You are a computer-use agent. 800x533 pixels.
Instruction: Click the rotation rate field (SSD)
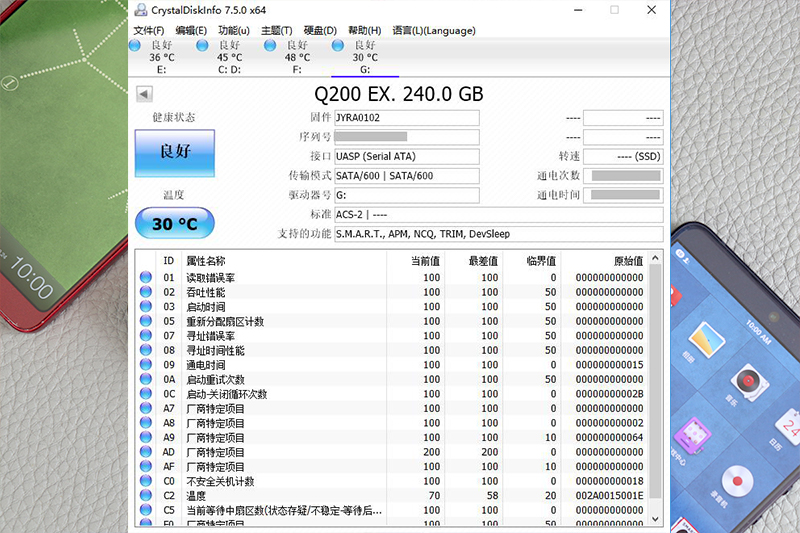[x=623, y=157]
